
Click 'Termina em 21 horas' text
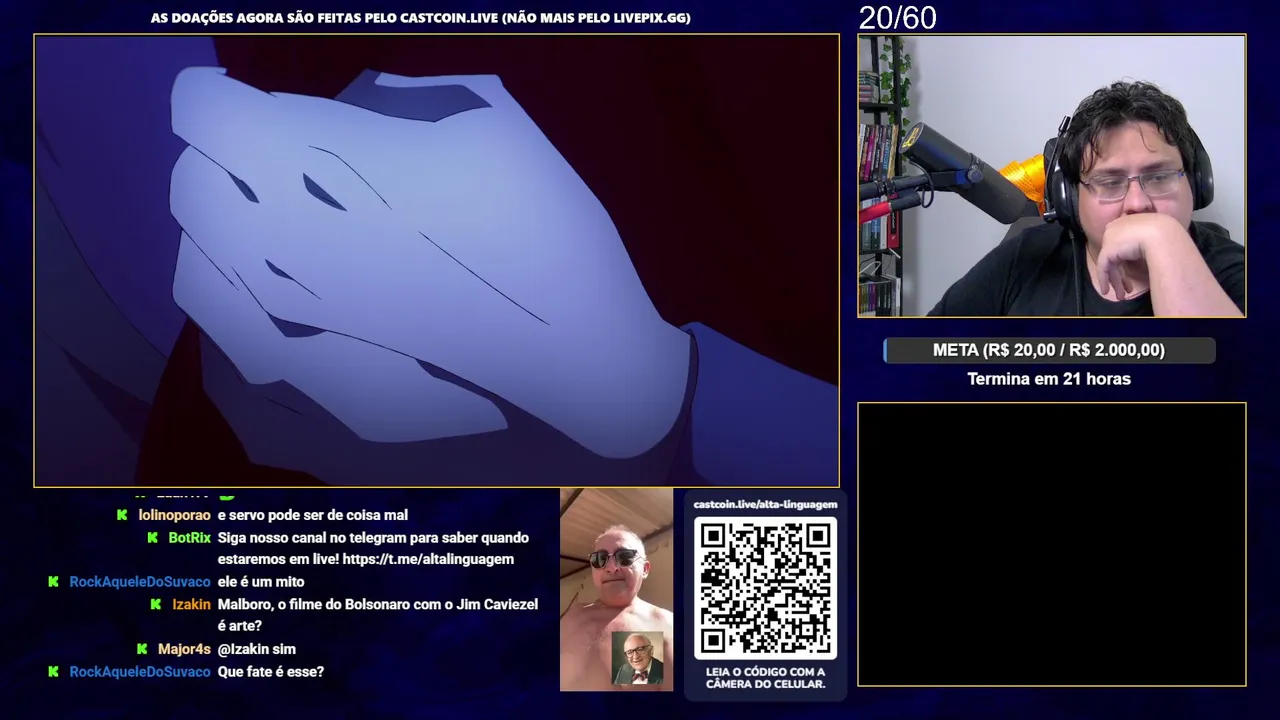1049,379
